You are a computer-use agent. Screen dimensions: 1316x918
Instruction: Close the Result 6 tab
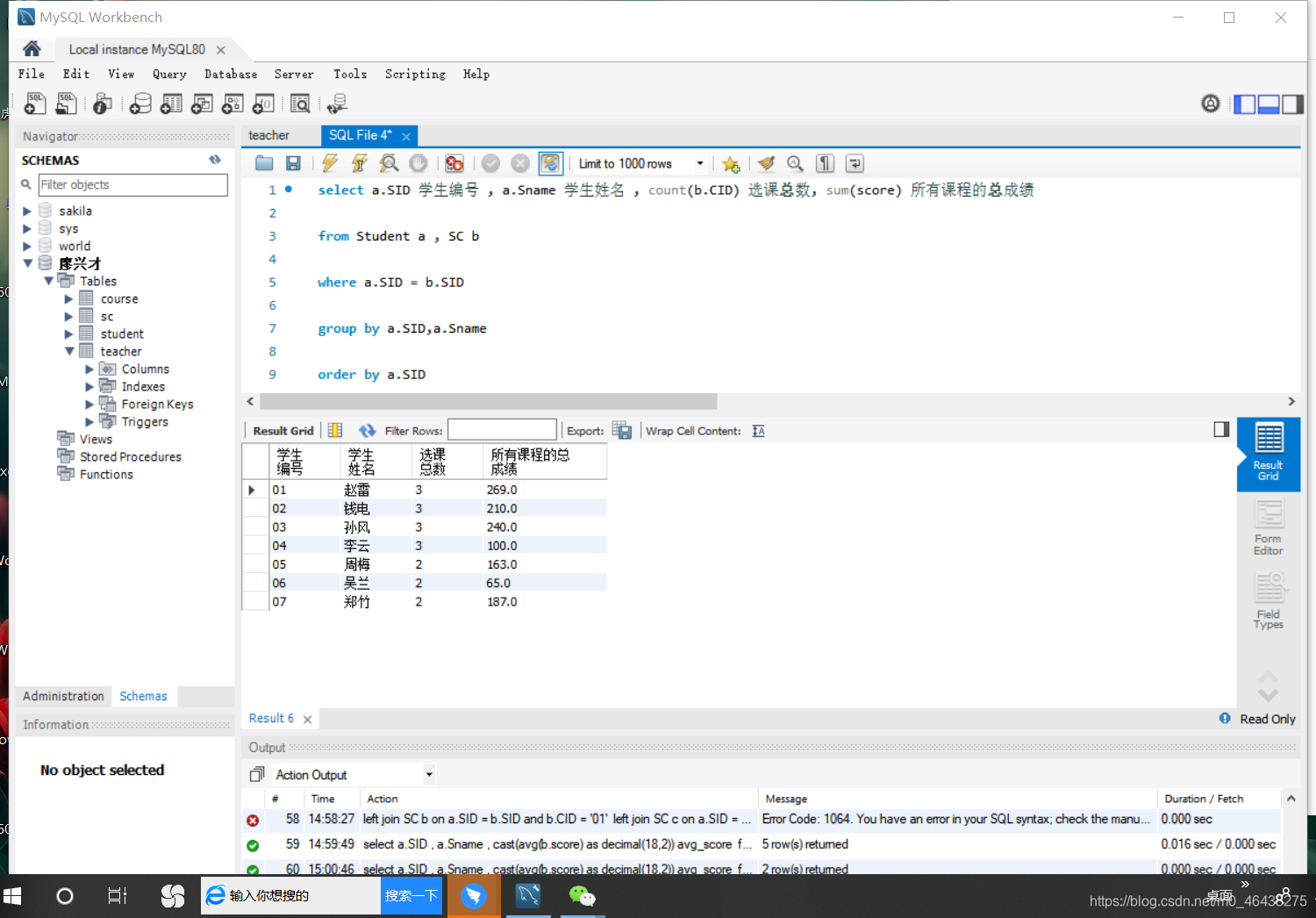pos(307,719)
